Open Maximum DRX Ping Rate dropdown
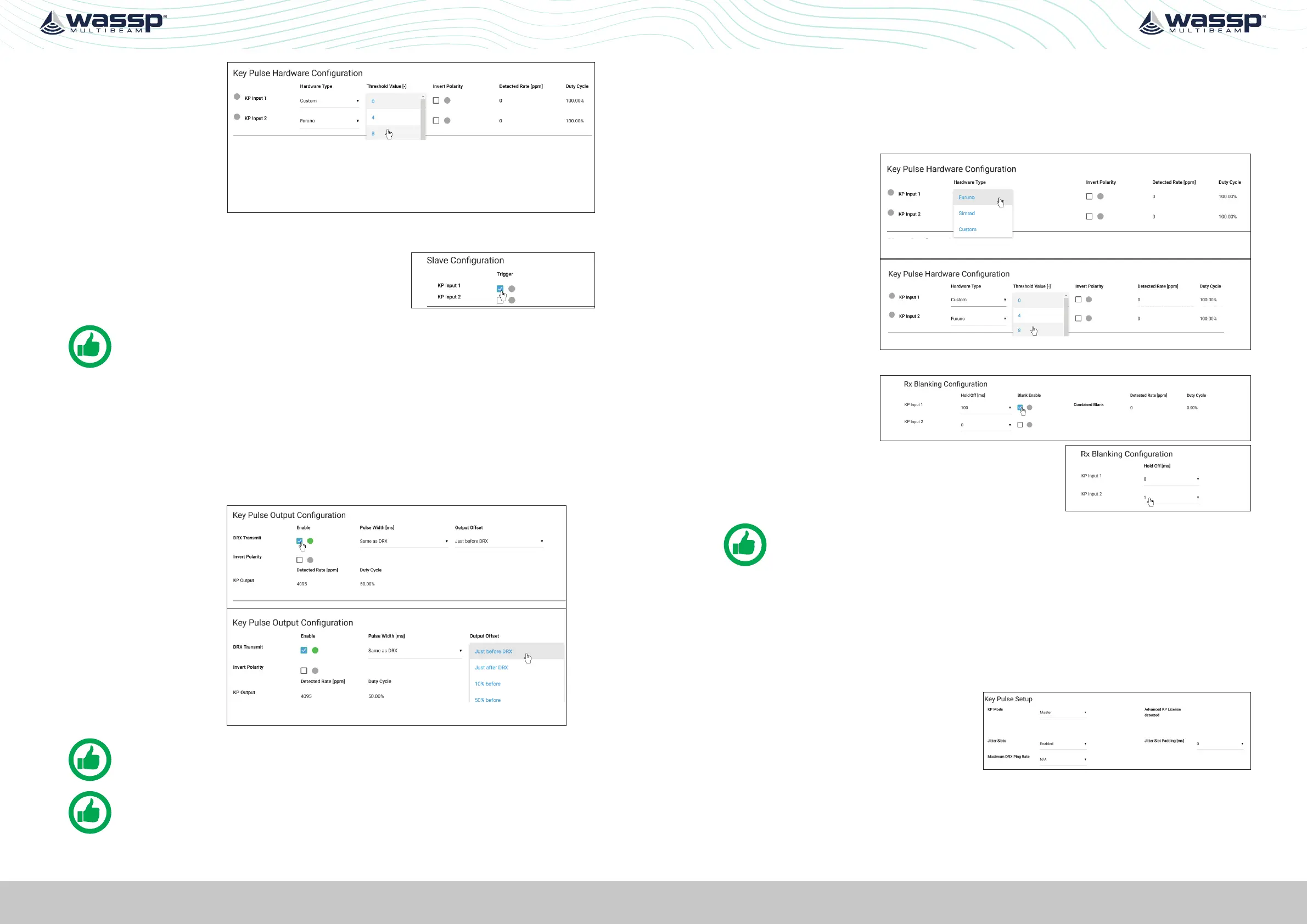Image resolution: width=1307 pixels, height=924 pixels. [x=1063, y=759]
